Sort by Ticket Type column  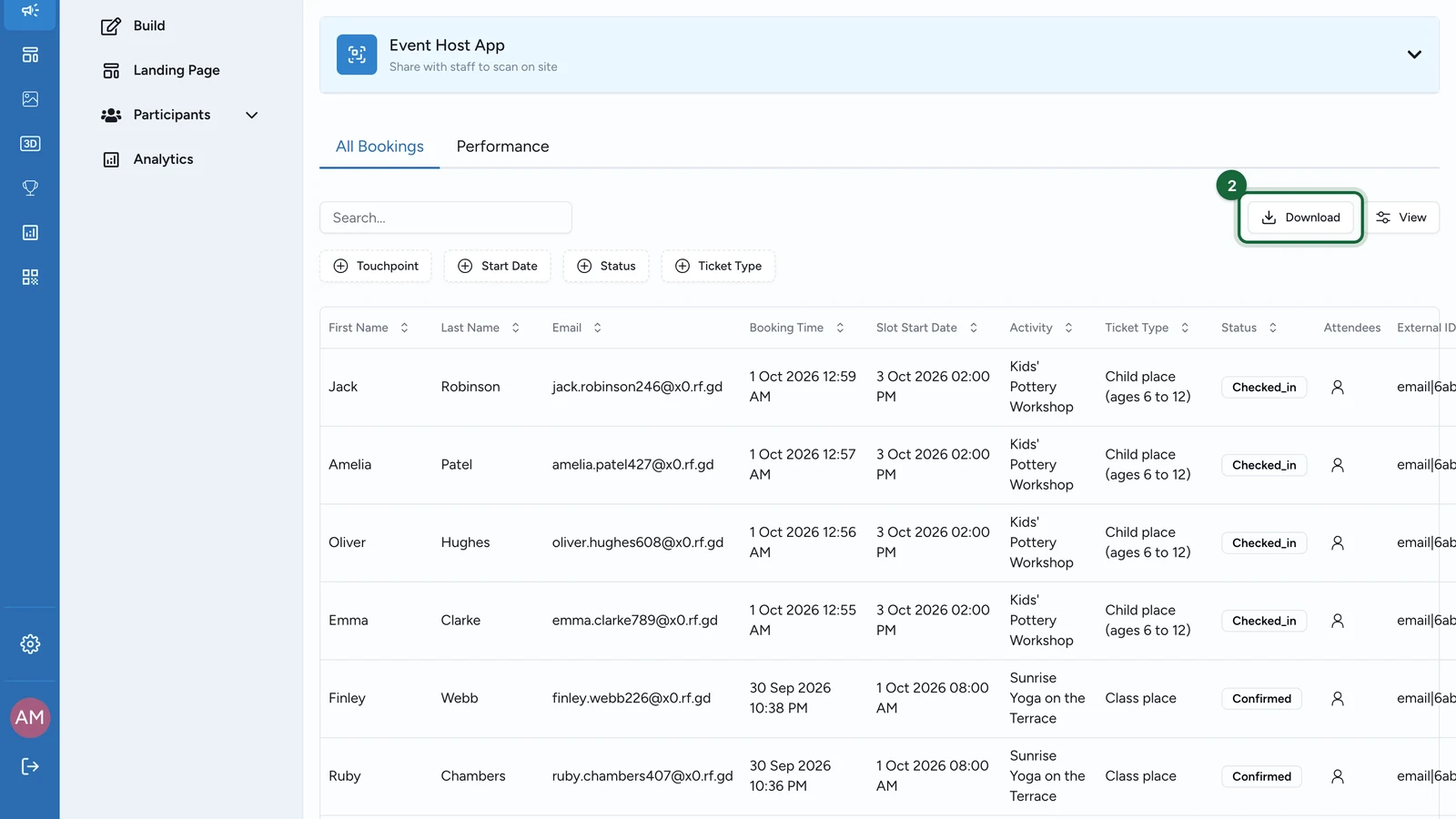click(1147, 328)
